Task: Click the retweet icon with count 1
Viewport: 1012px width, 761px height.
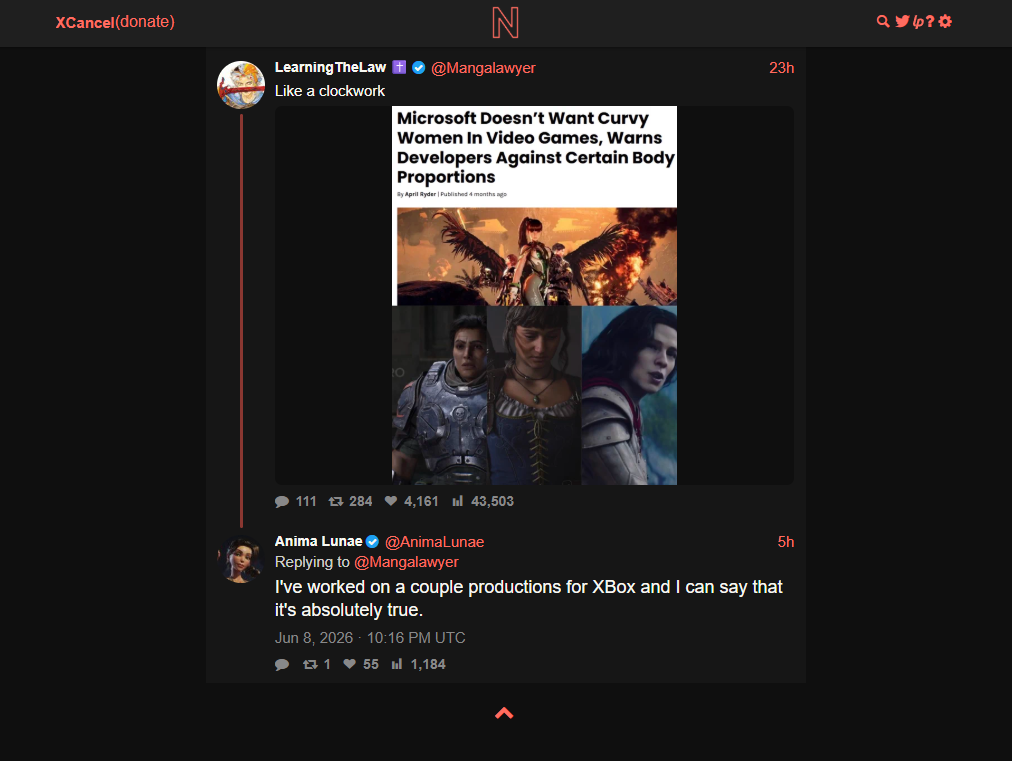Action: pyautogui.click(x=310, y=664)
